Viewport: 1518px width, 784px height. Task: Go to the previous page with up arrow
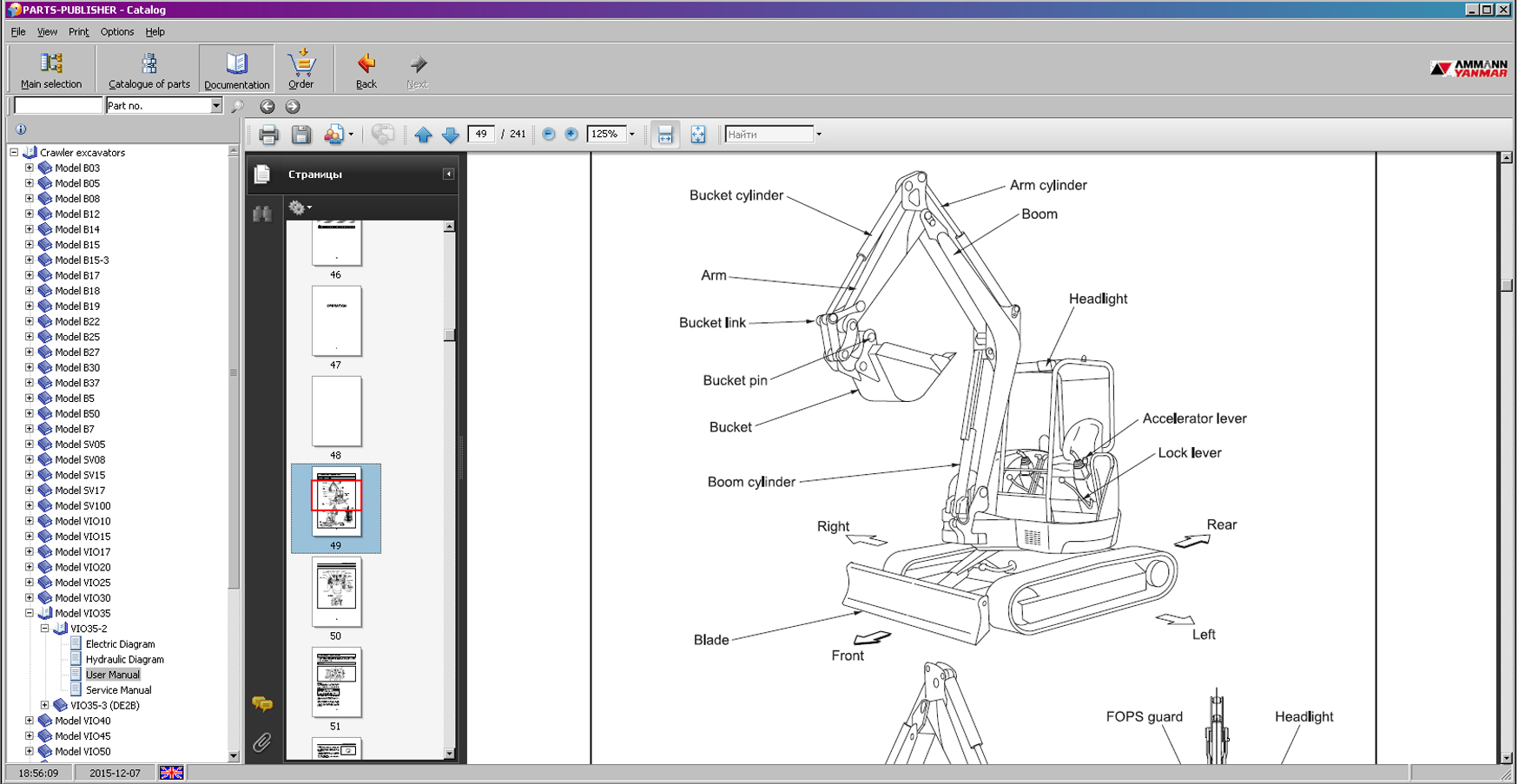click(423, 135)
